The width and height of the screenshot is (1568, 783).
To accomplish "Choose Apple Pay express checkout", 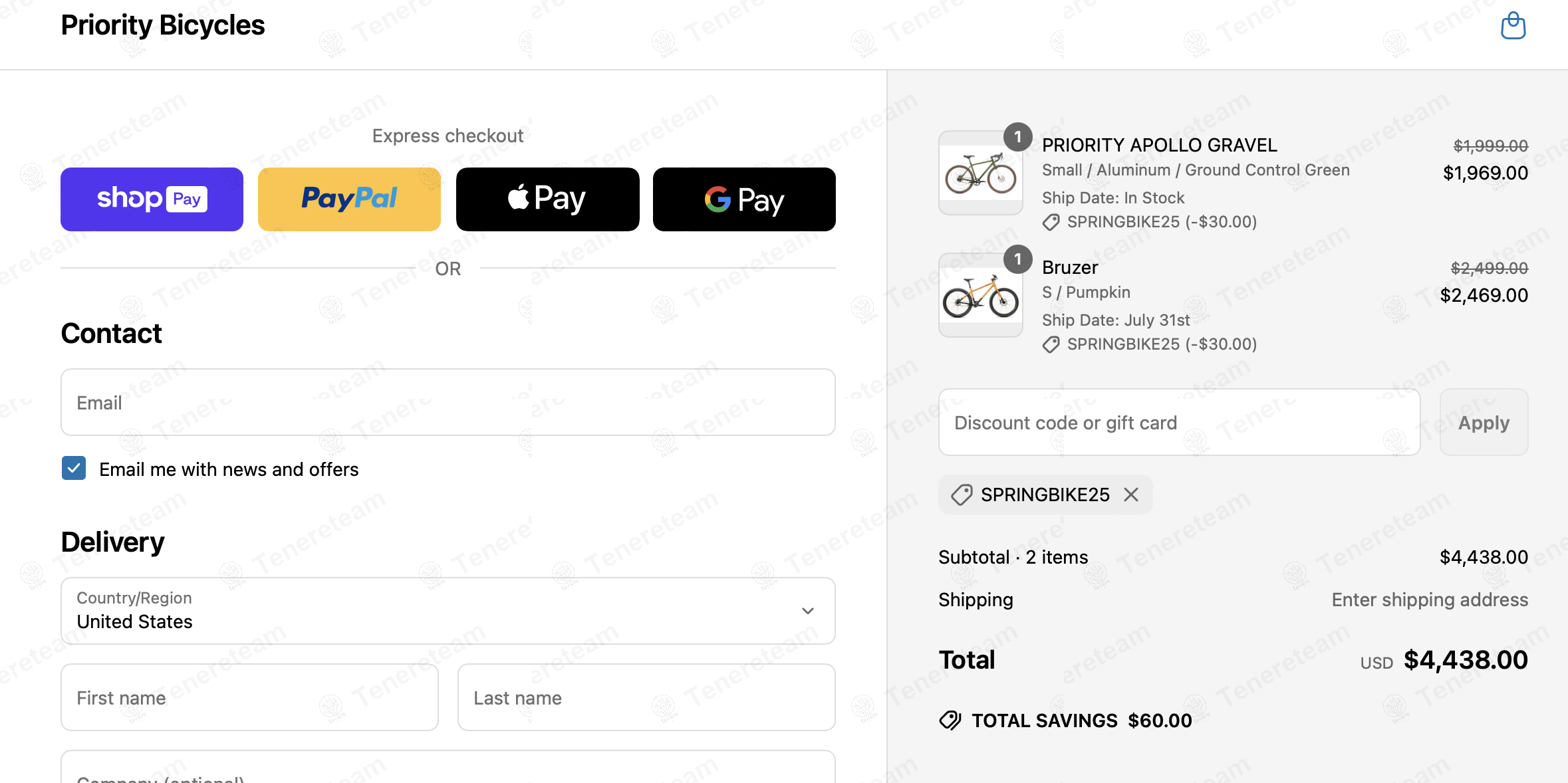I will tap(547, 199).
